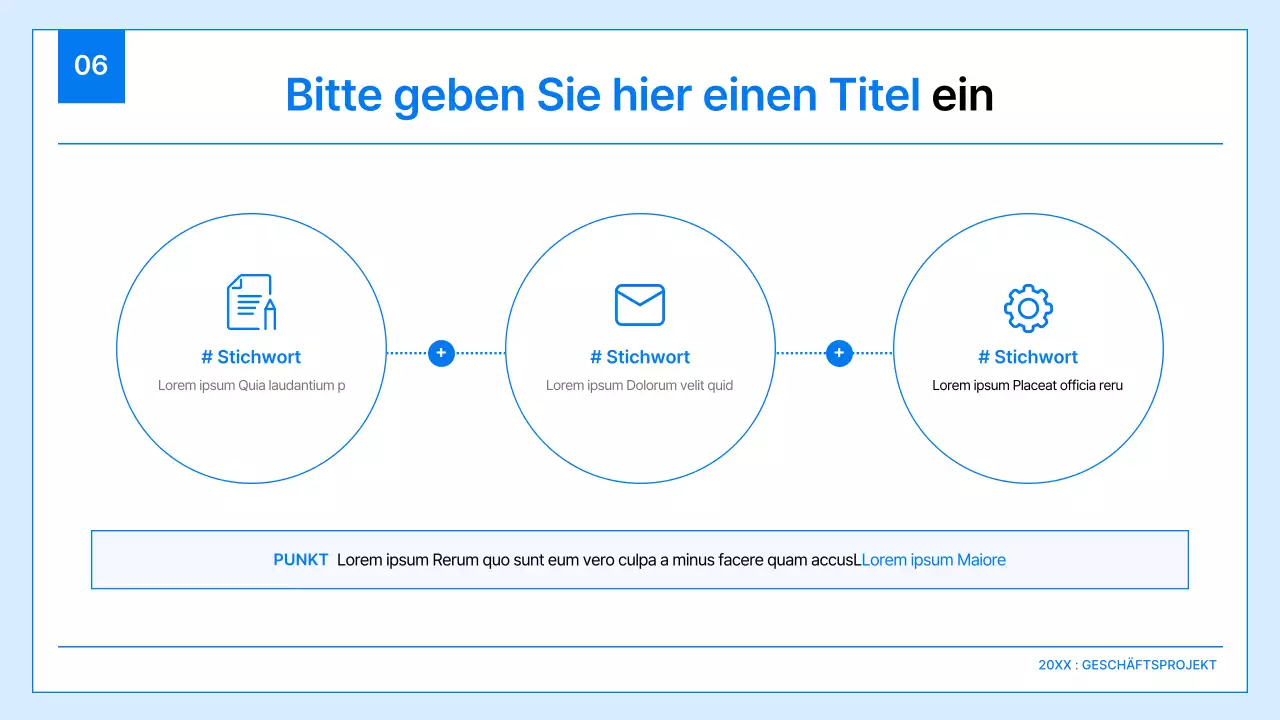Select the envelope icon in the middle circle
Image resolution: width=1280 pixels, height=720 pixels.
[639, 304]
